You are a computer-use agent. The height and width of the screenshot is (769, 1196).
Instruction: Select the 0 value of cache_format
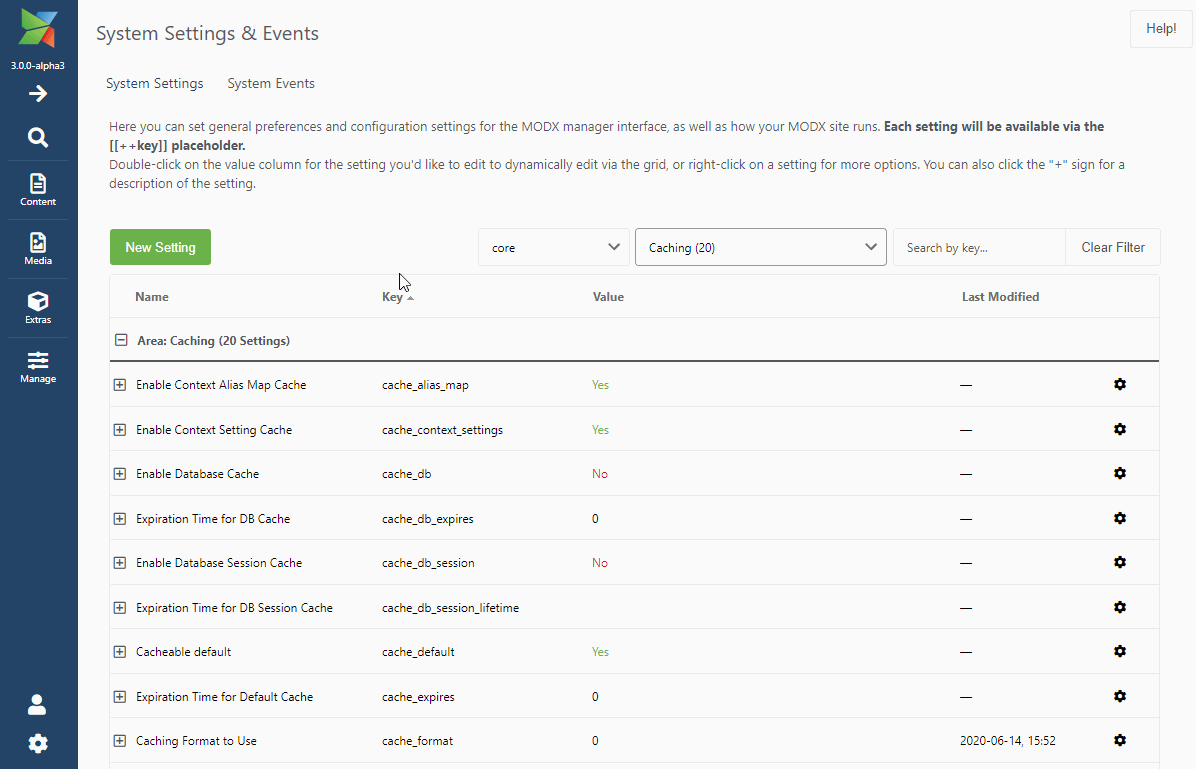click(x=595, y=741)
